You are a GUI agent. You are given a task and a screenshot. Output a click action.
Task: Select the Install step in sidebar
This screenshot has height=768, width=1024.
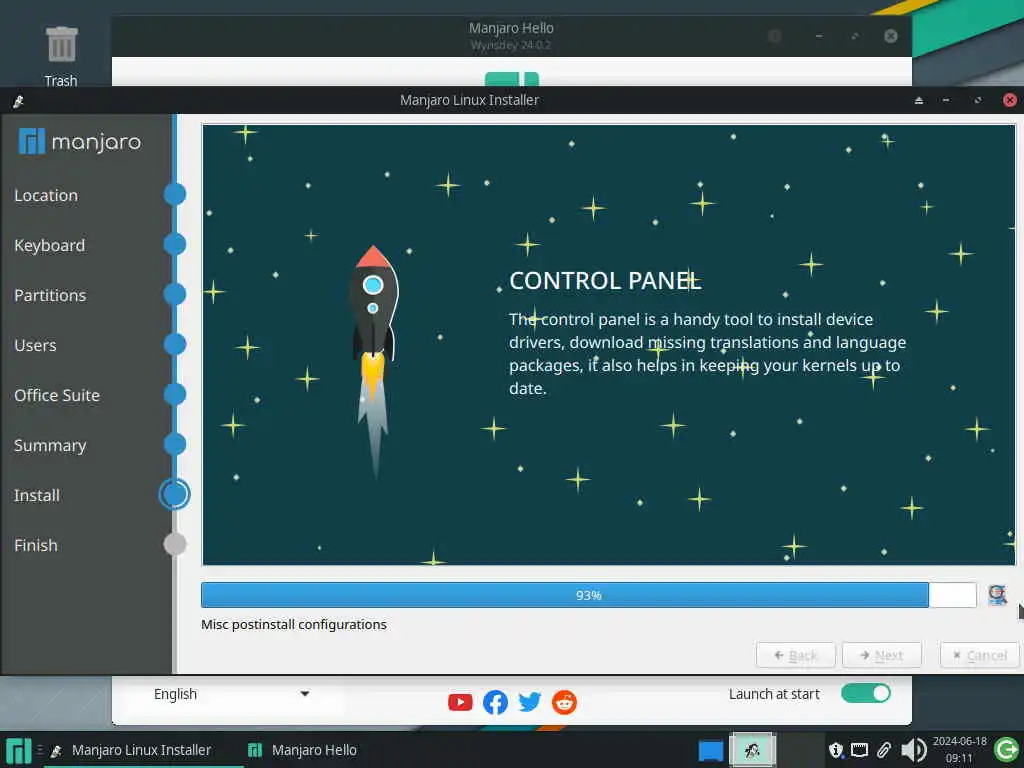(x=37, y=495)
